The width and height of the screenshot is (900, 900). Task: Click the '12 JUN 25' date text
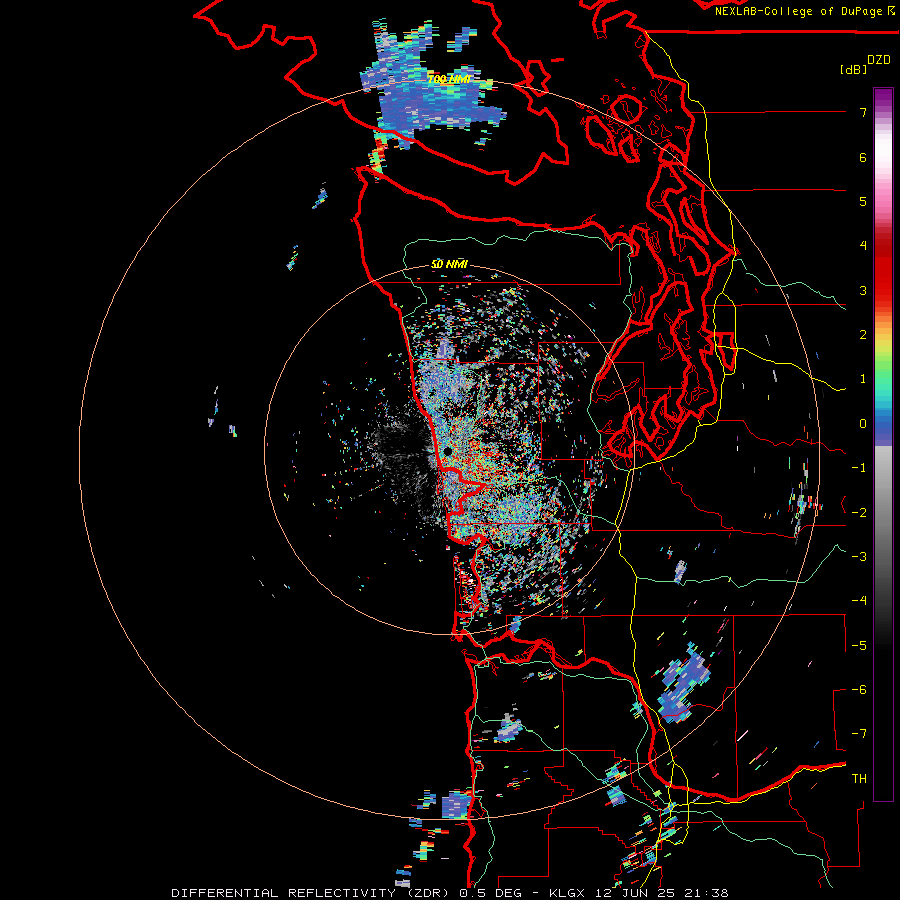634,893
